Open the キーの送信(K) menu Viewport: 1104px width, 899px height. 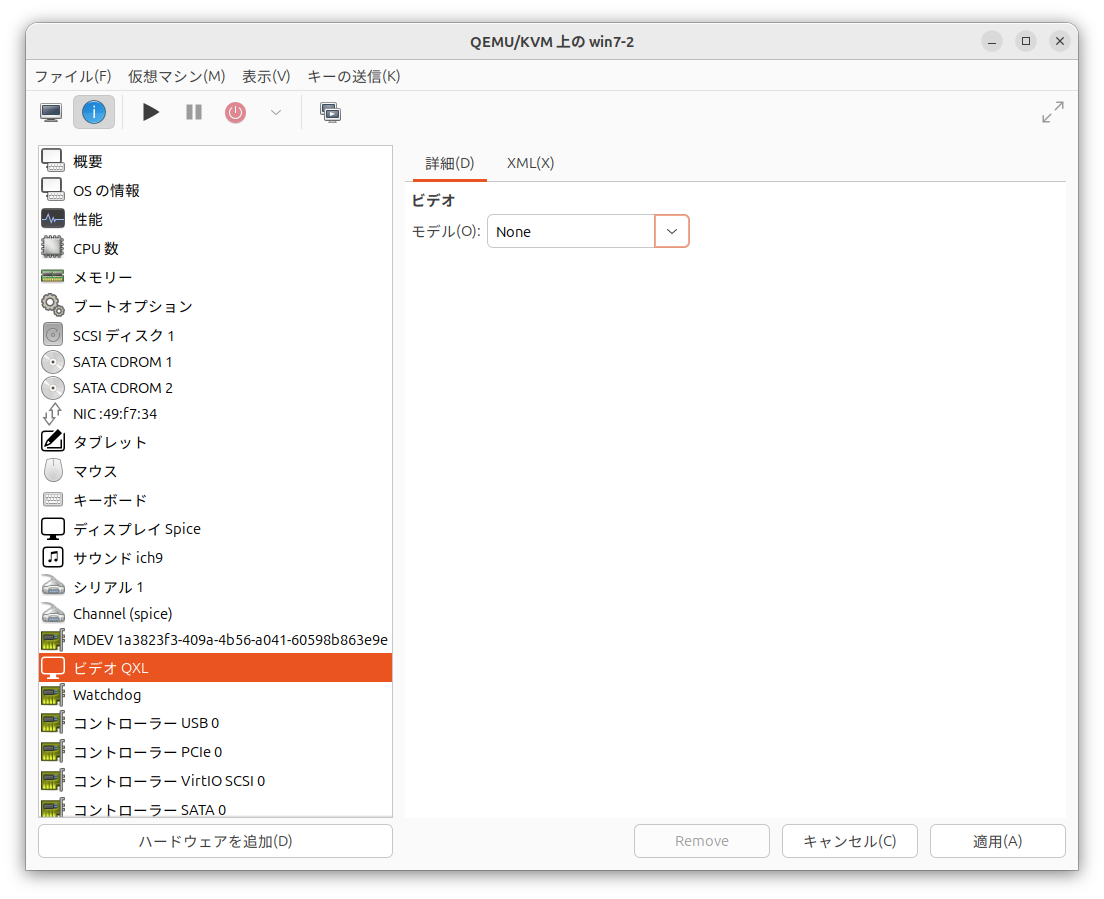click(353, 76)
